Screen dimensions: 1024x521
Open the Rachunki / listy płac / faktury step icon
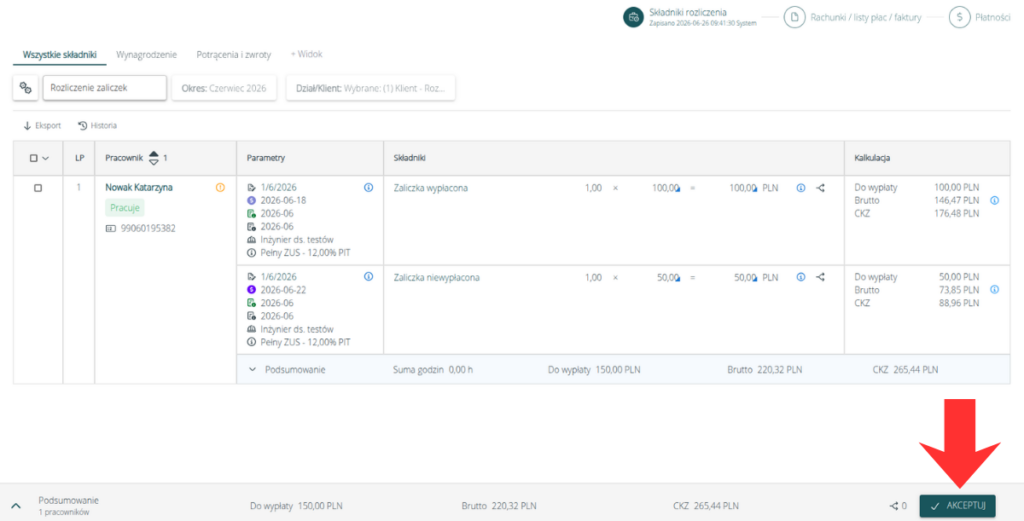tap(794, 18)
